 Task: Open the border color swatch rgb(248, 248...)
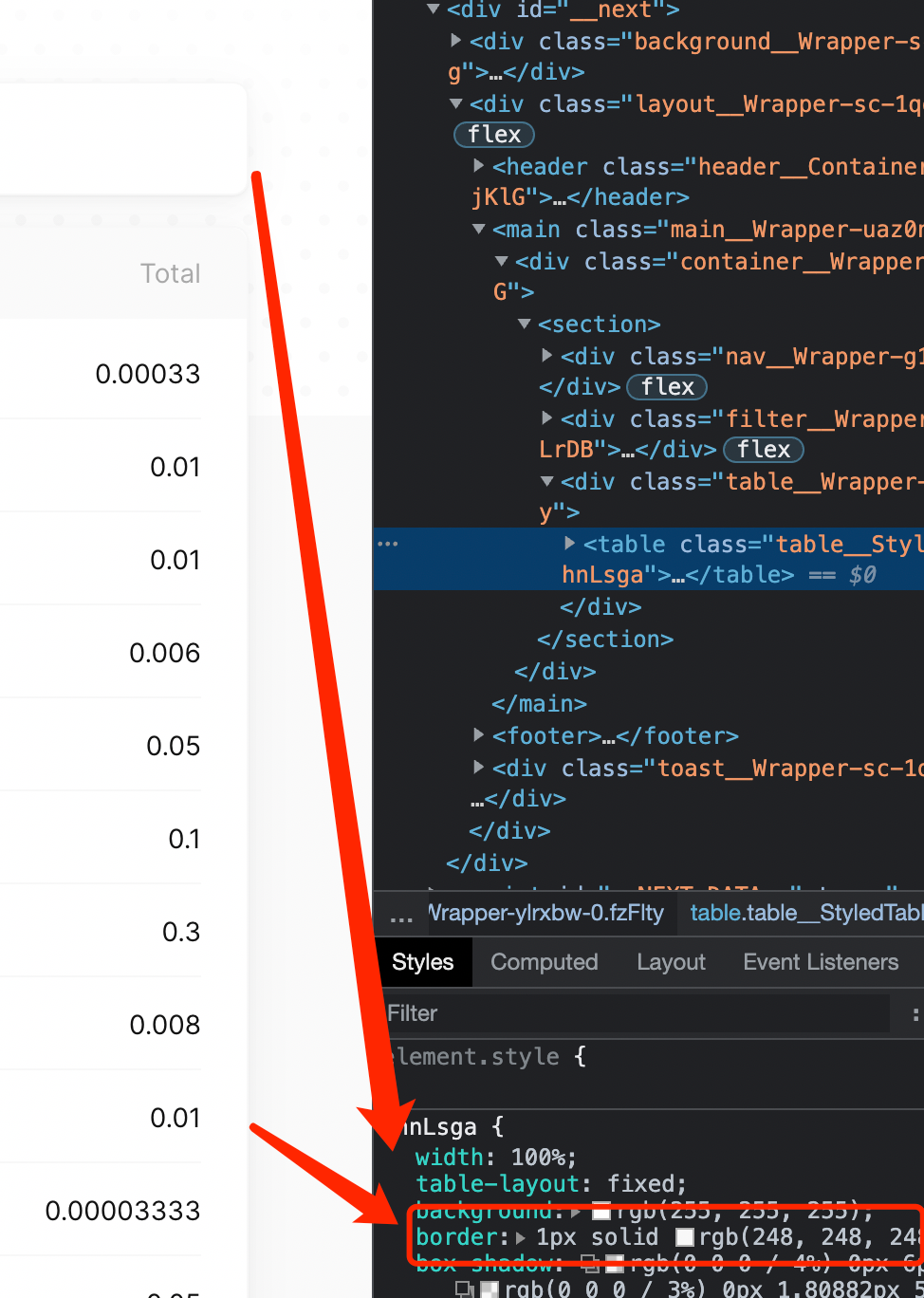[685, 1237]
